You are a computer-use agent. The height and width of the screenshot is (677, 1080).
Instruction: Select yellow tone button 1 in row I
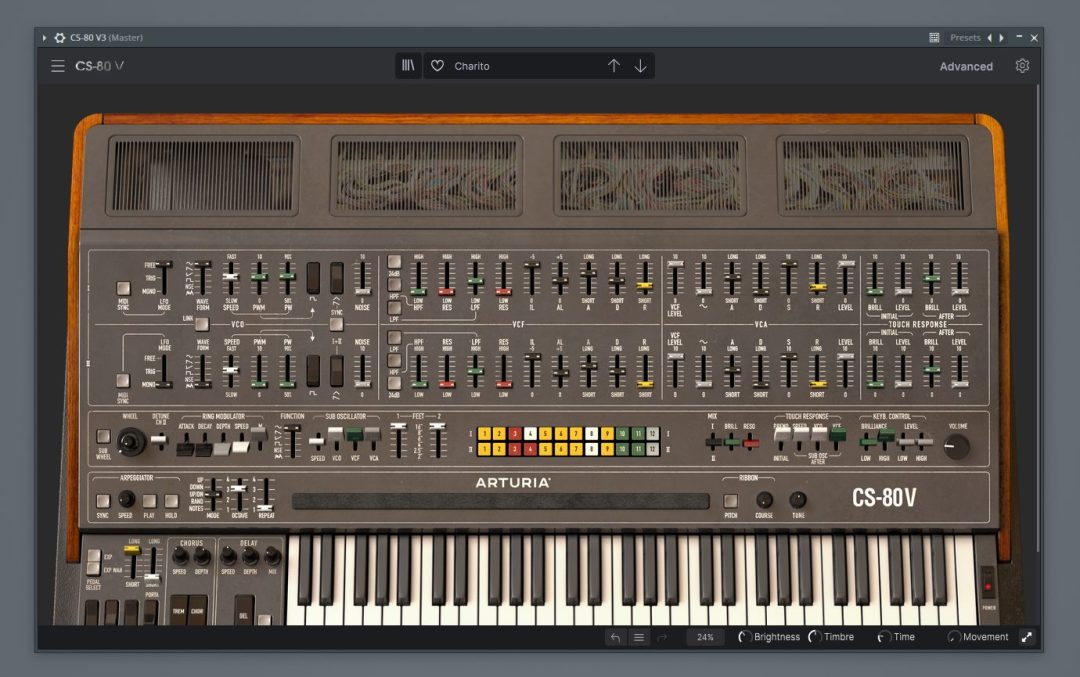tap(484, 434)
